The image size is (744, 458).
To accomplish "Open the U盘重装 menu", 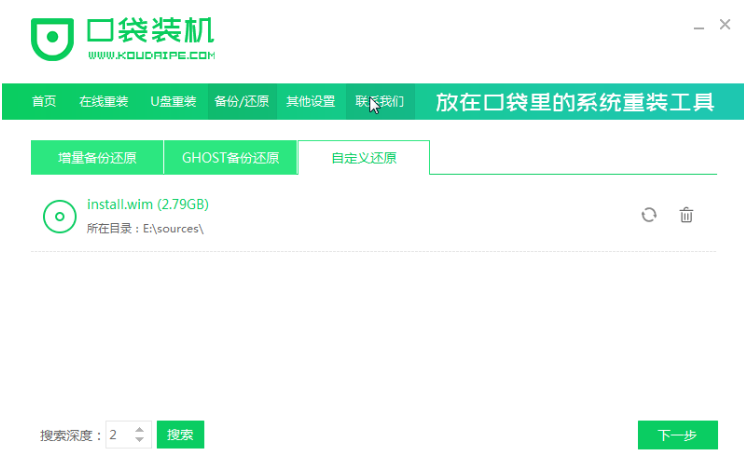I will pos(173,102).
